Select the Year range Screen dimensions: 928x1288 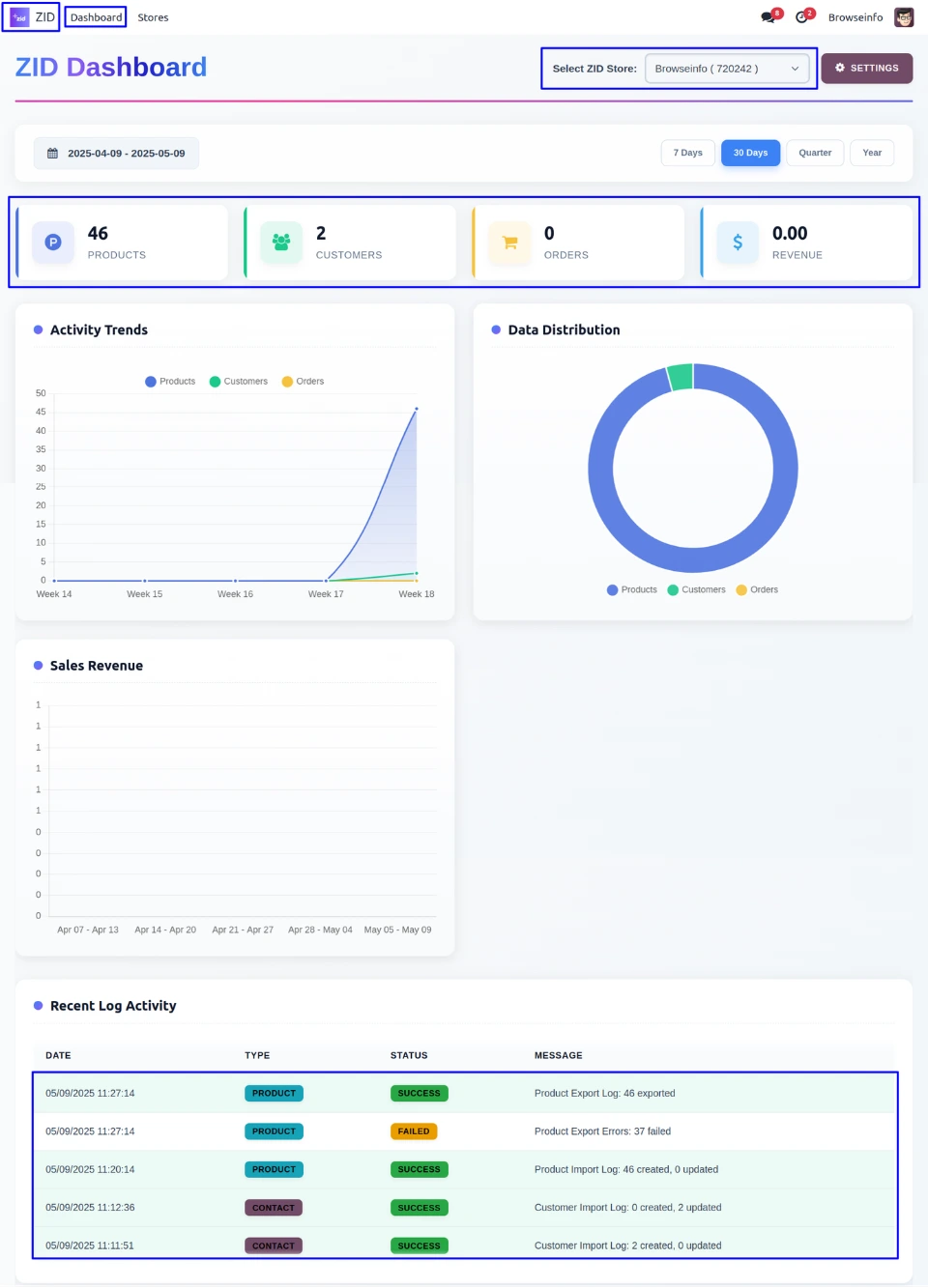point(872,153)
